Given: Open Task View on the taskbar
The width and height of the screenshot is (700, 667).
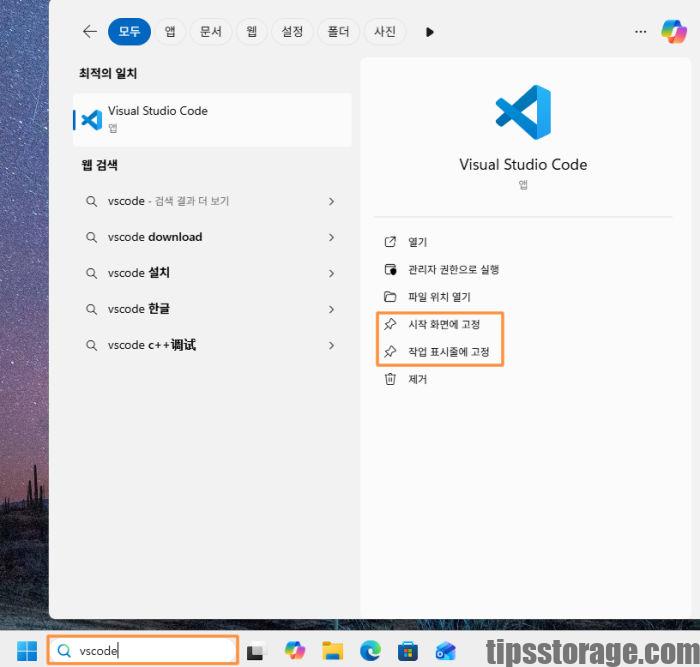Looking at the screenshot, I should [257, 651].
